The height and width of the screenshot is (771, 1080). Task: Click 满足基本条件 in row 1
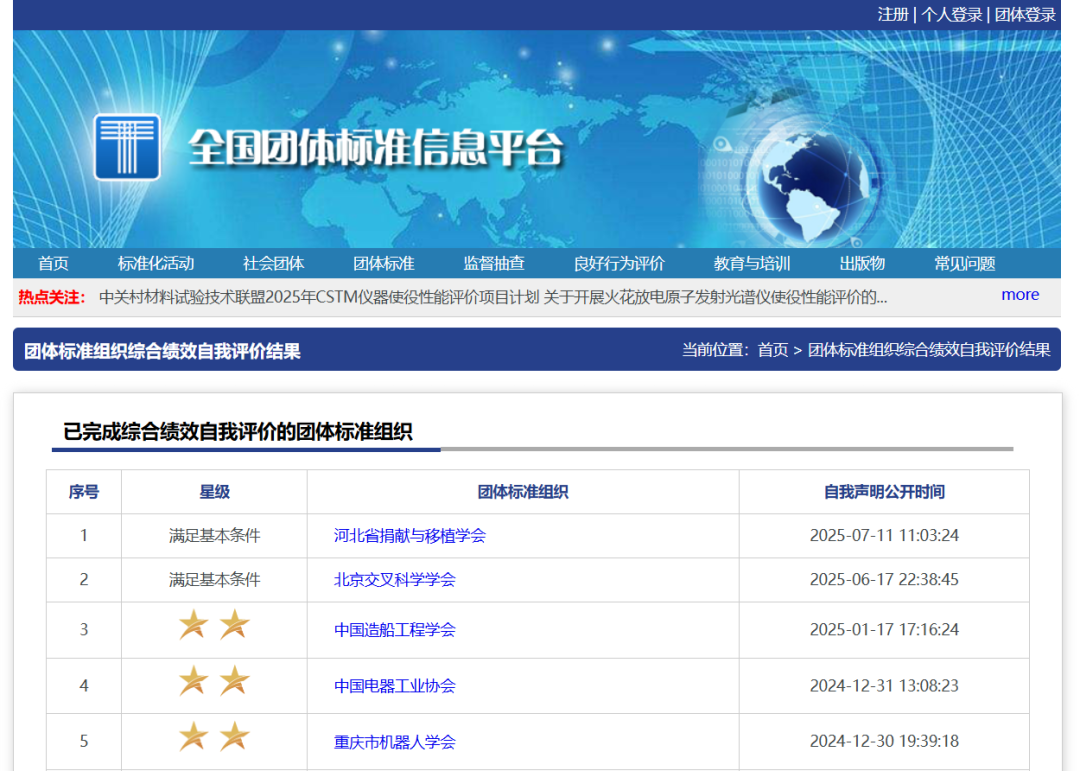214,536
